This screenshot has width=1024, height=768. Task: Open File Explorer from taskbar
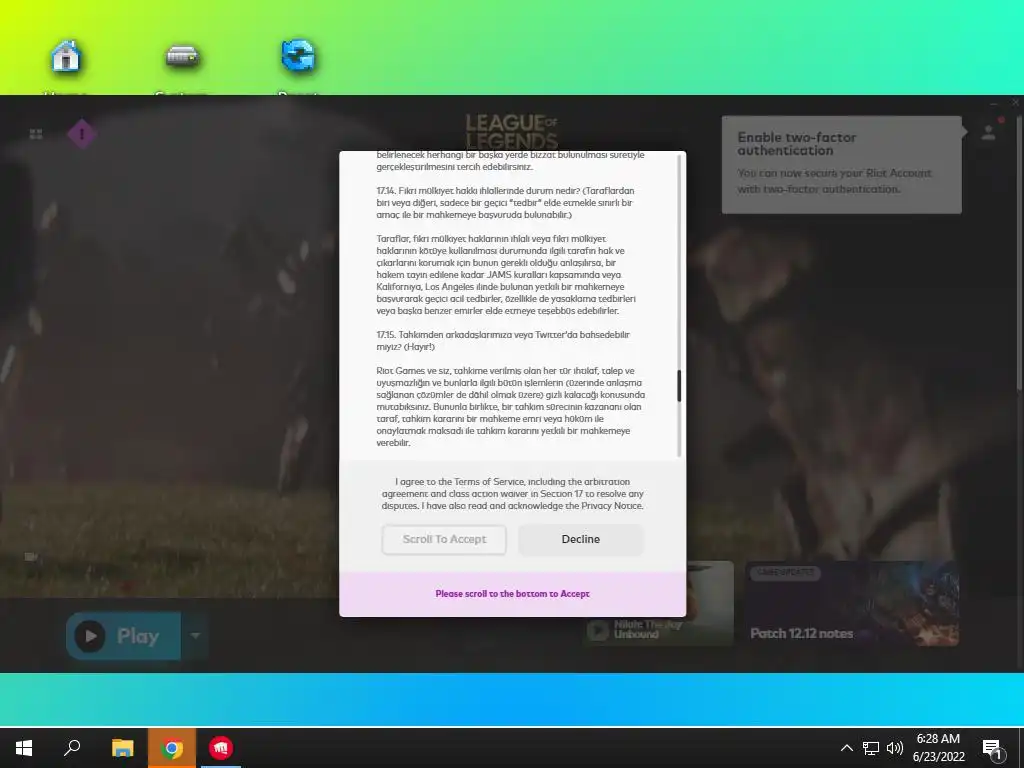tap(122, 748)
